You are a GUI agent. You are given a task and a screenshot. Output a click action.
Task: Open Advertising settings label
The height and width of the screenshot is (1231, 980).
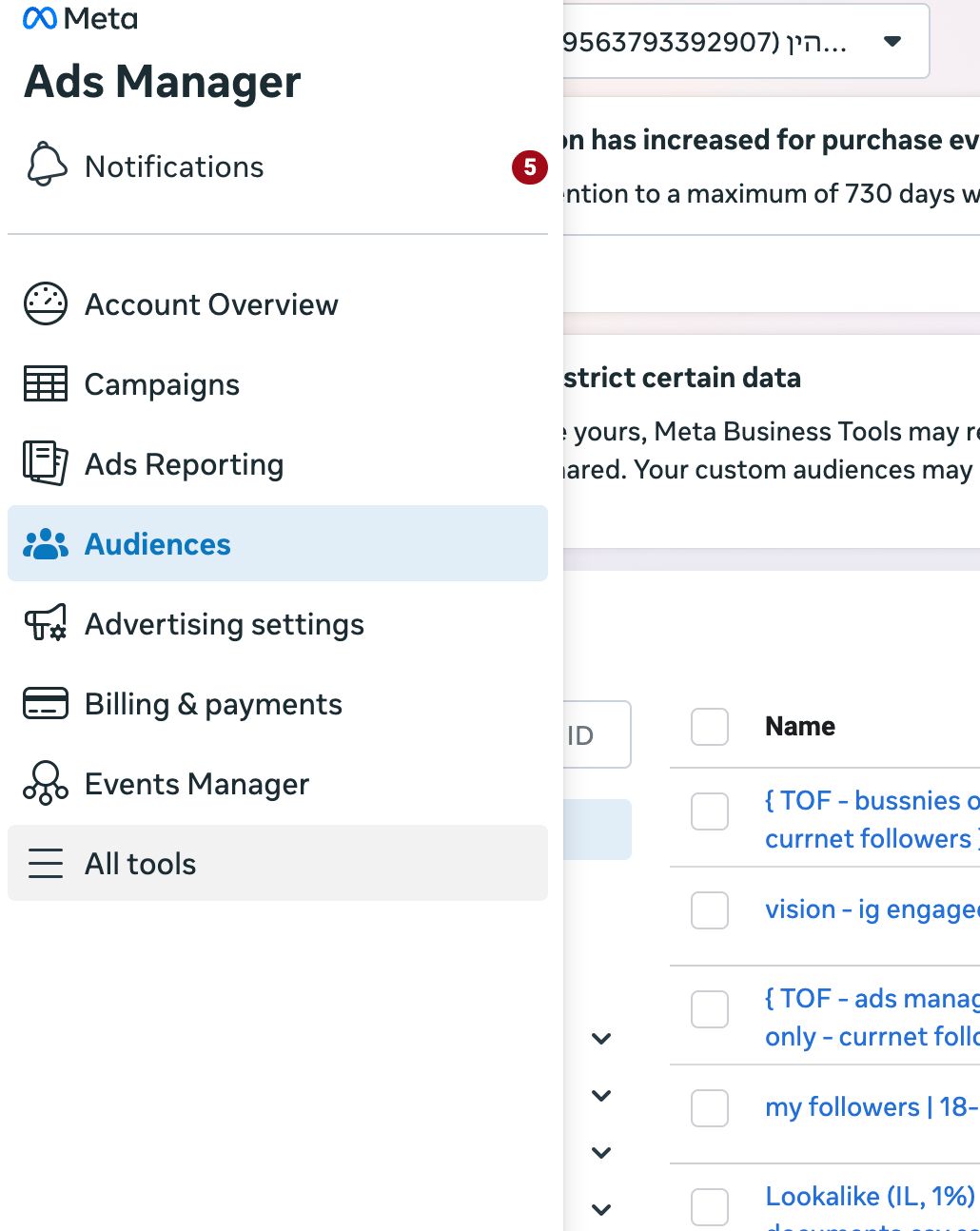coord(225,624)
